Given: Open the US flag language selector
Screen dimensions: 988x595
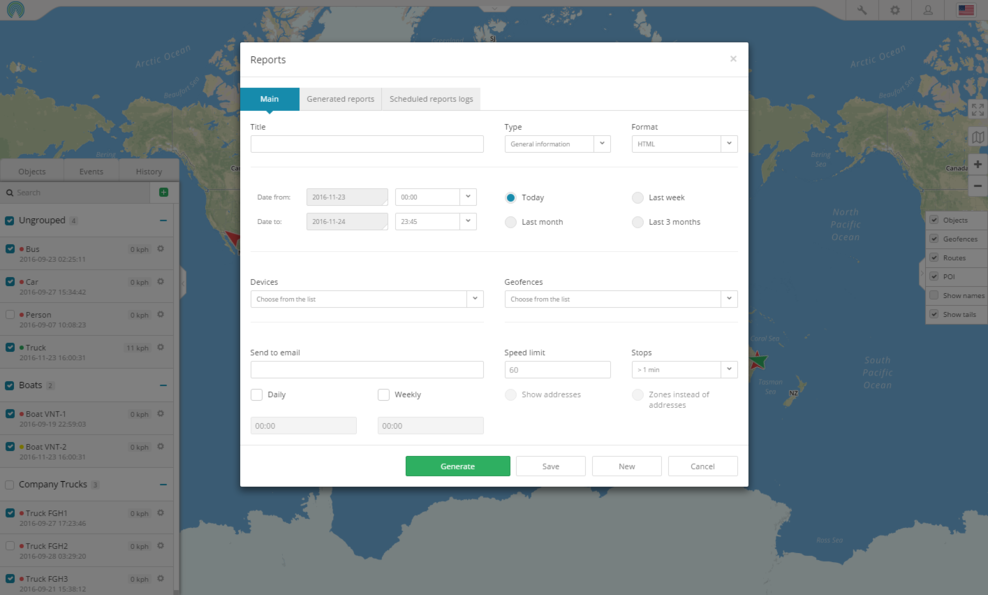Looking at the screenshot, I should tap(966, 10).
